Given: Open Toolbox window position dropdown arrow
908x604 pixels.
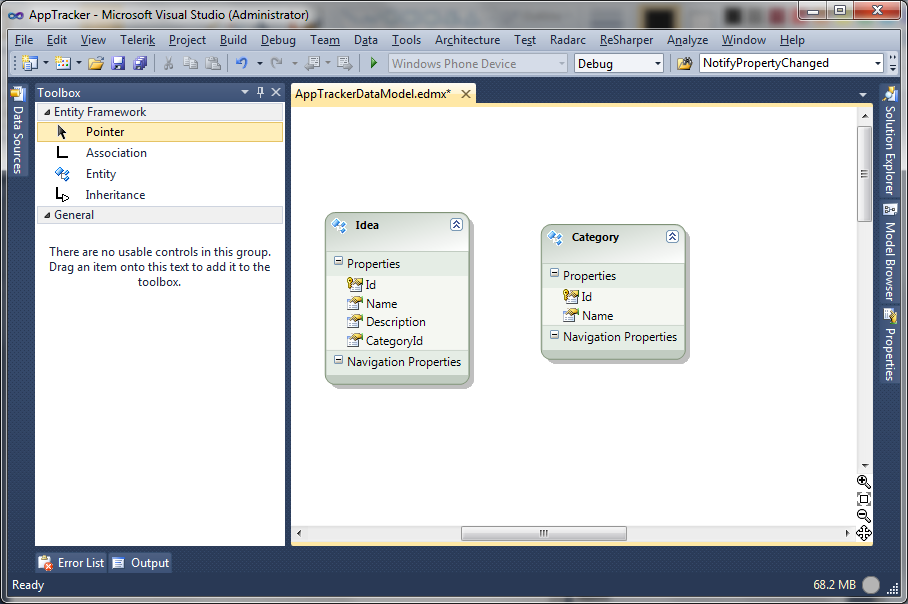Looking at the screenshot, I should [x=245, y=92].
